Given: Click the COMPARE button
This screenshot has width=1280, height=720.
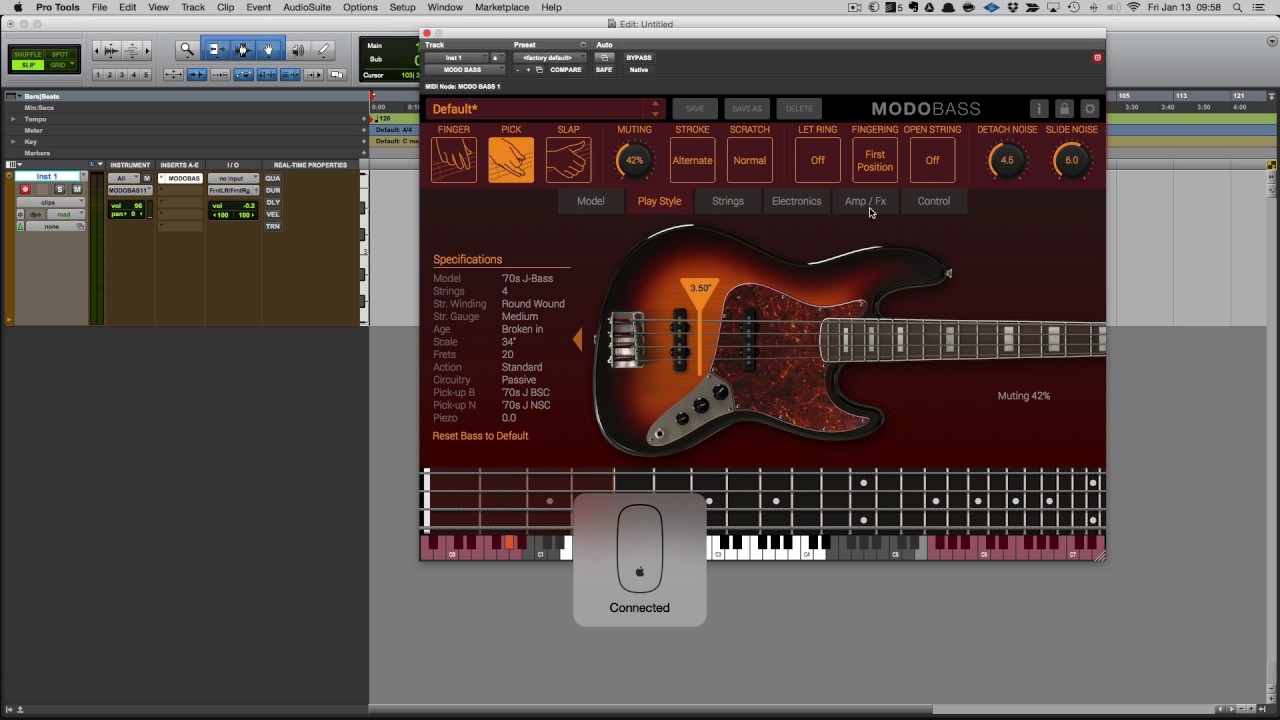Looking at the screenshot, I should click(565, 70).
